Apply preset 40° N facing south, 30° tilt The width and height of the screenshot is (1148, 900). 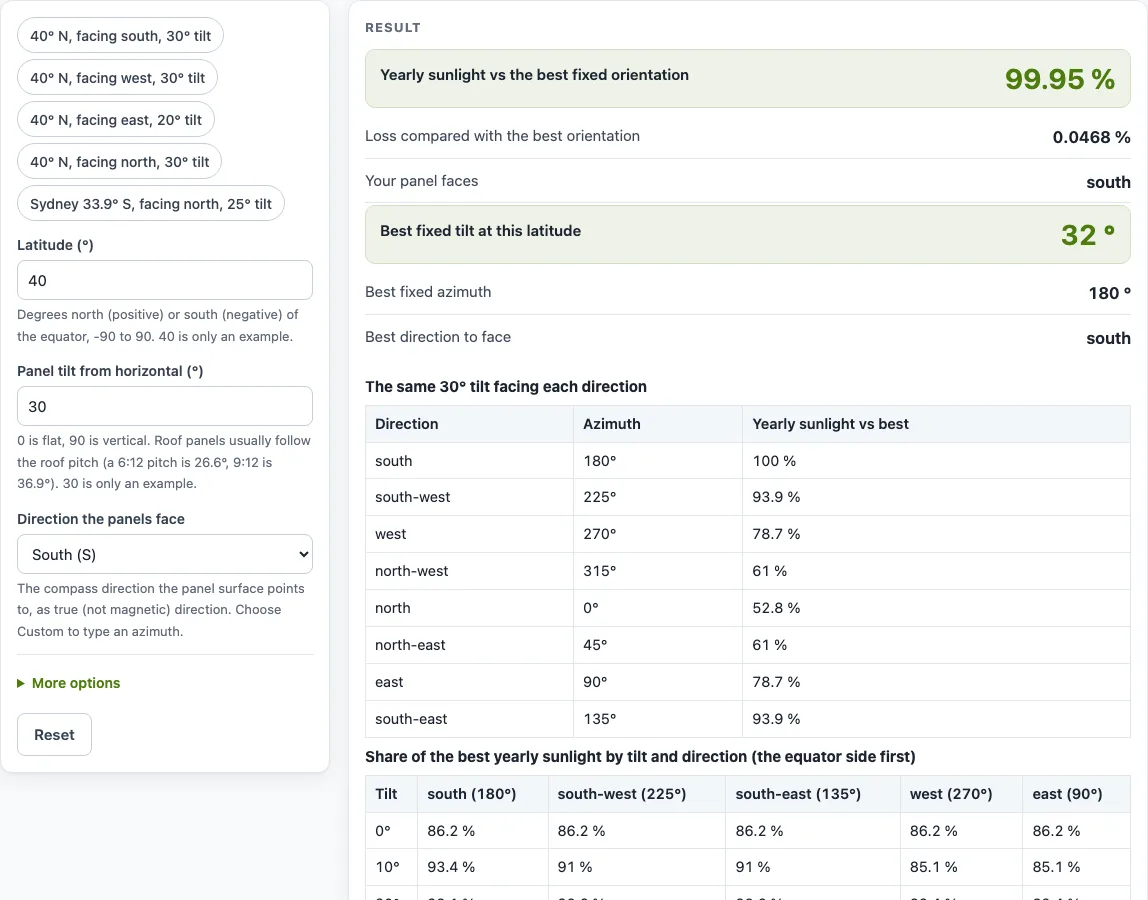coord(120,36)
